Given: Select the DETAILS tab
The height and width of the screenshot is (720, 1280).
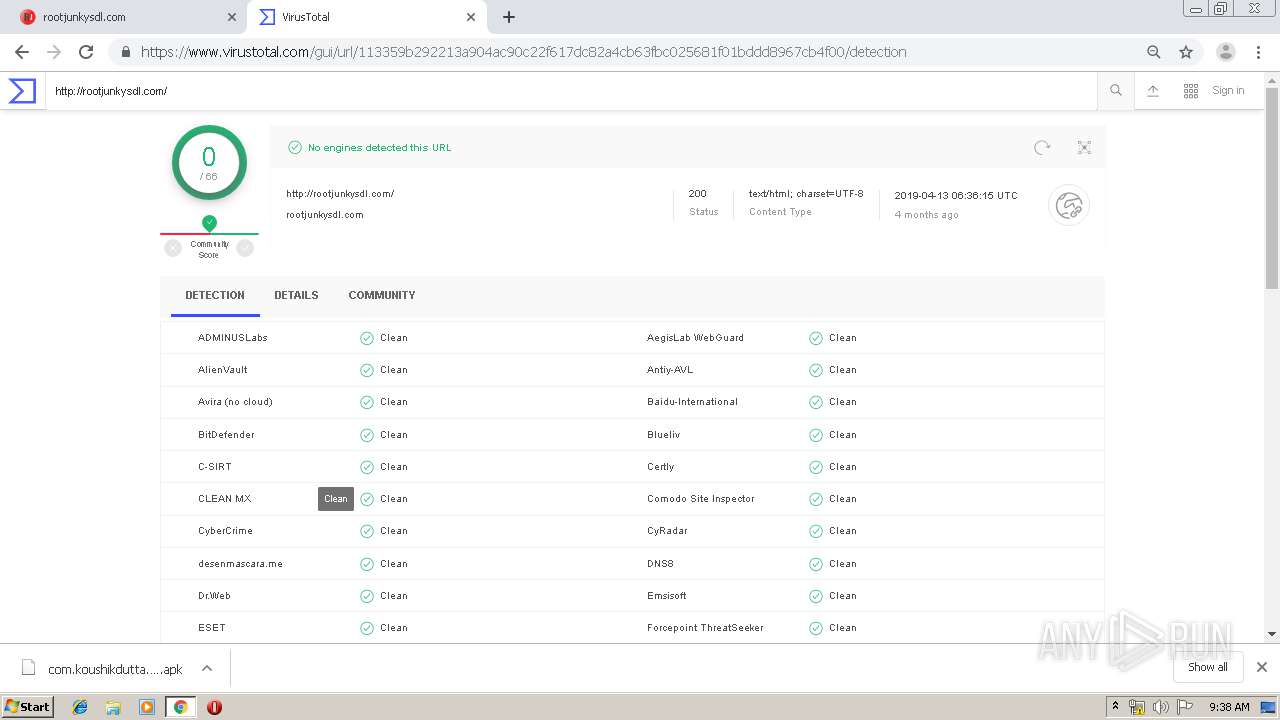Looking at the screenshot, I should coord(296,296).
